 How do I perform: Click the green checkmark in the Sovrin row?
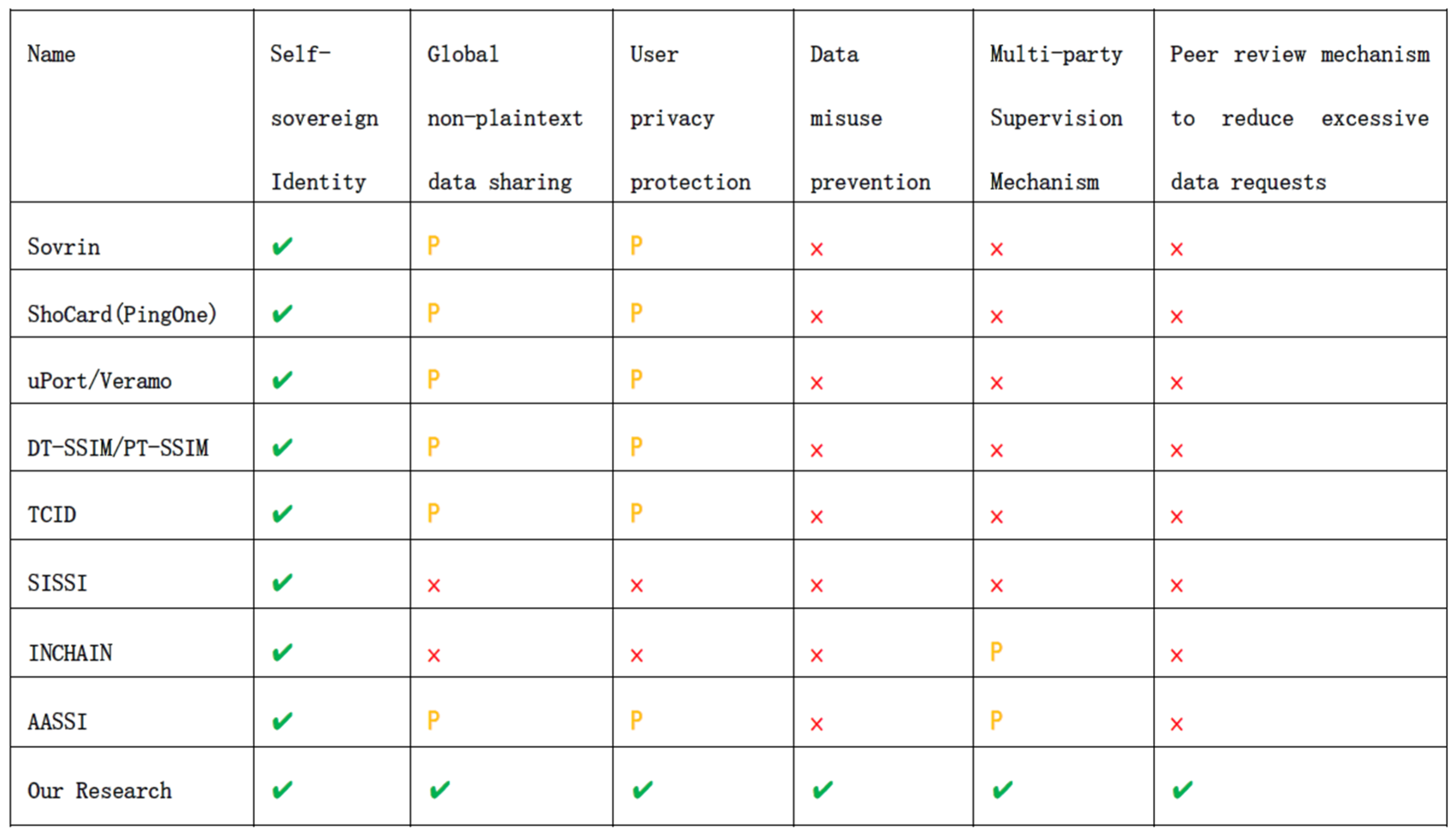[282, 246]
